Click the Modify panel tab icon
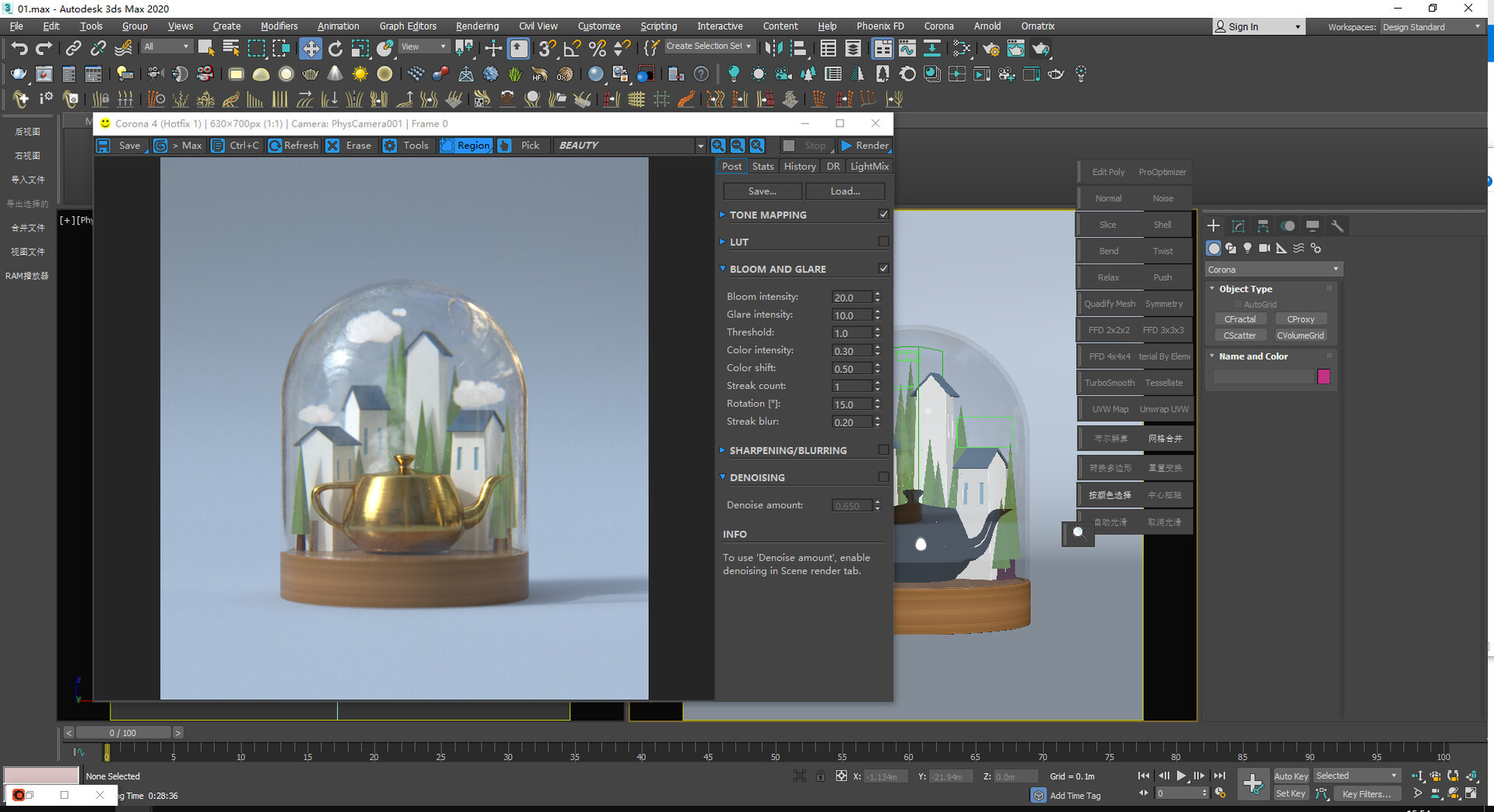1494x812 pixels. 1238,226
